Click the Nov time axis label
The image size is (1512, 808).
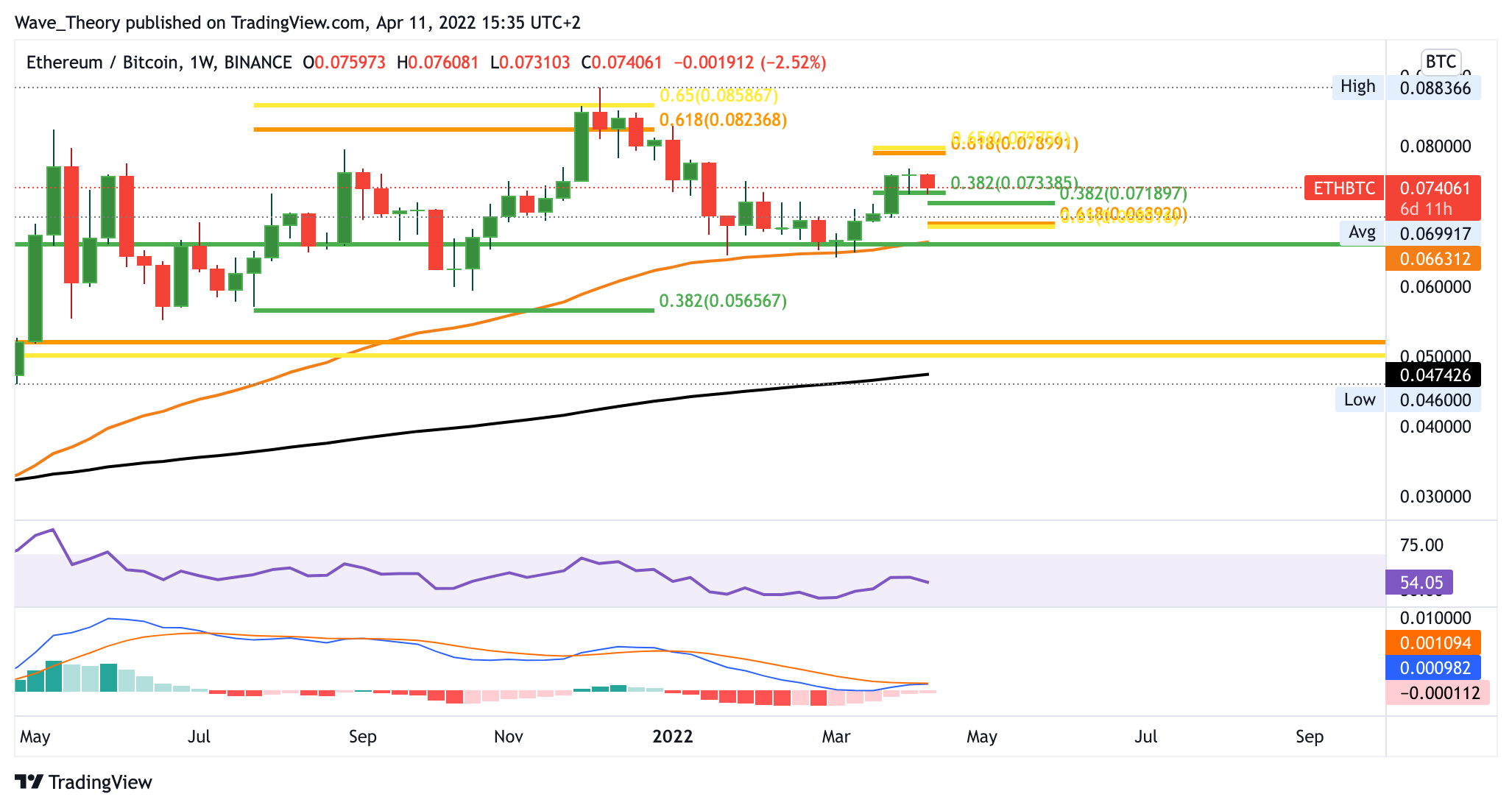click(509, 737)
